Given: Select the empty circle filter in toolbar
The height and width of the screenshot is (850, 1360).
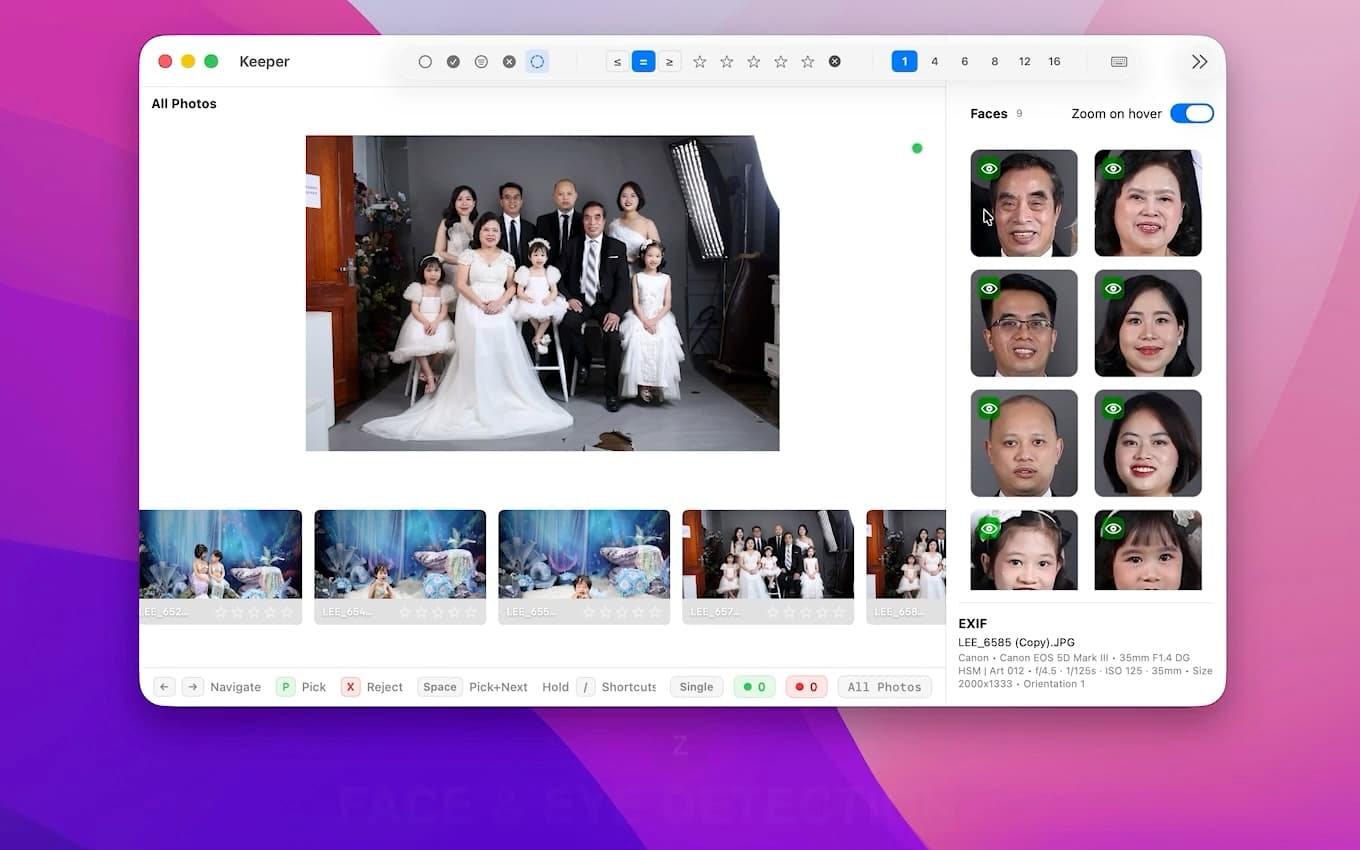Looking at the screenshot, I should tap(425, 62).
